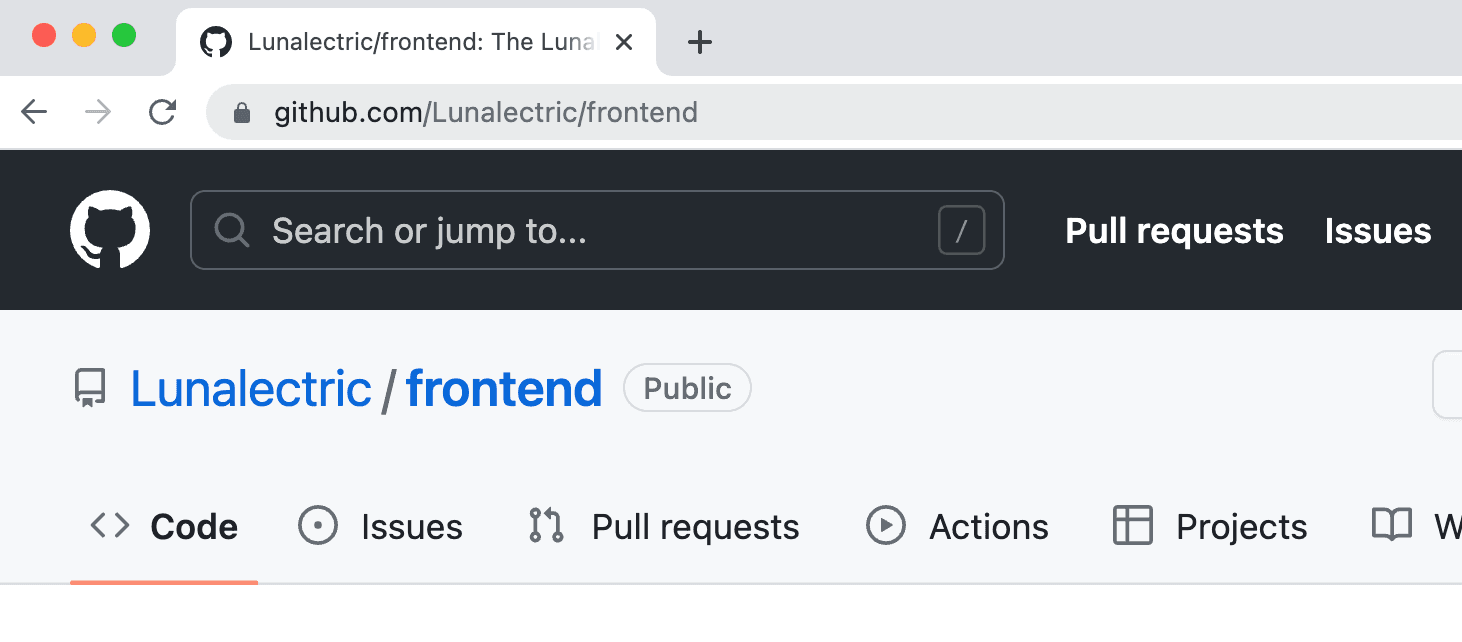This screenshot has height=642, width=1462.
Task: Click the Wiki book icon
Action: click(x=1390, y=525)
